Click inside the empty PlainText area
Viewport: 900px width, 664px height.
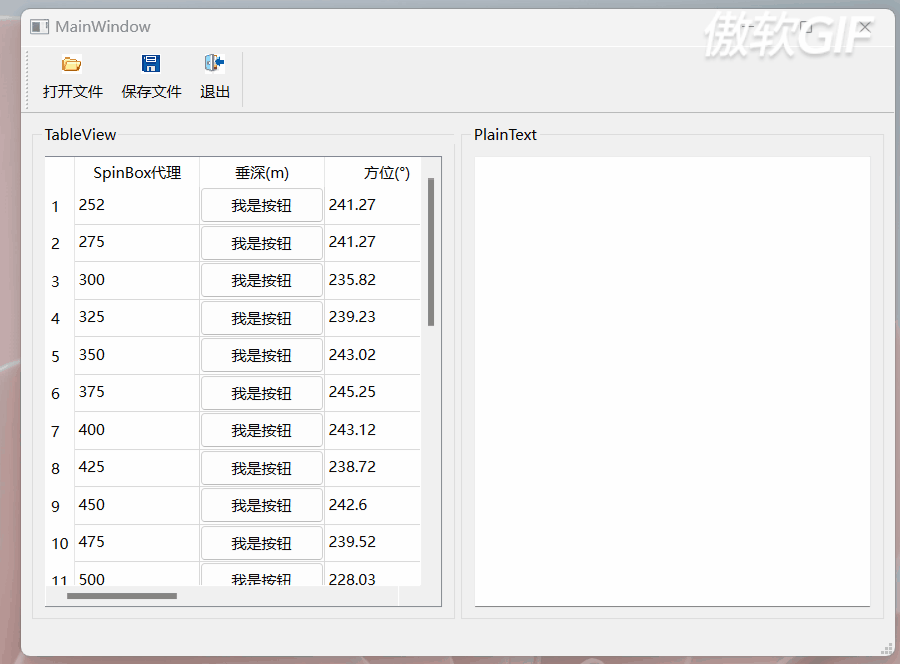[670, 380]
